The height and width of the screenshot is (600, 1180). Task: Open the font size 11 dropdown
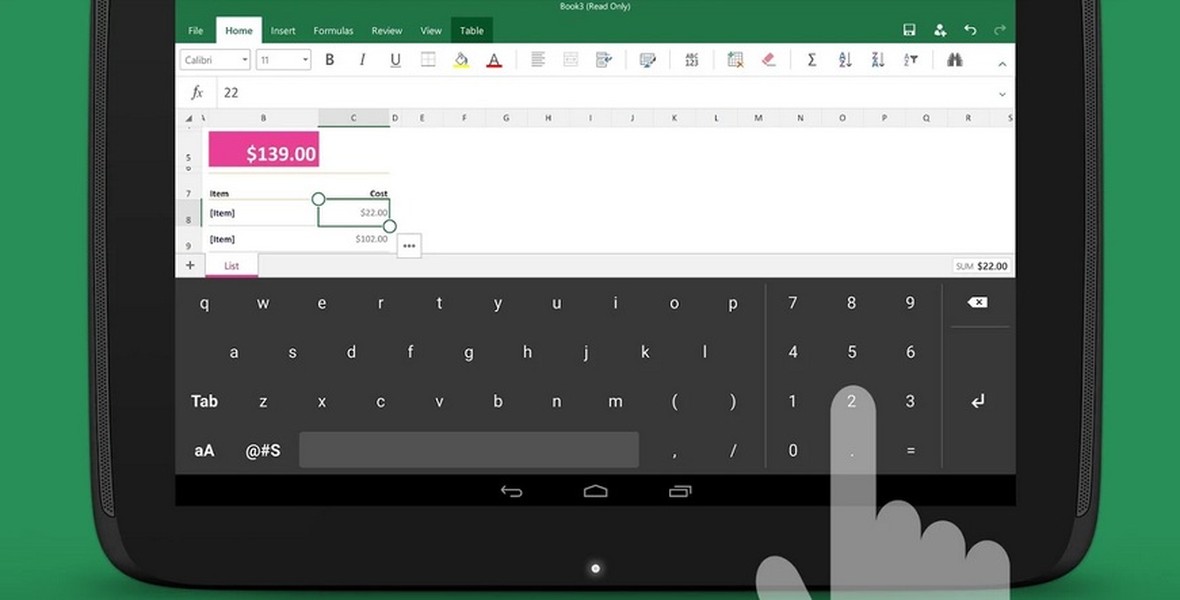coord(284,60)
